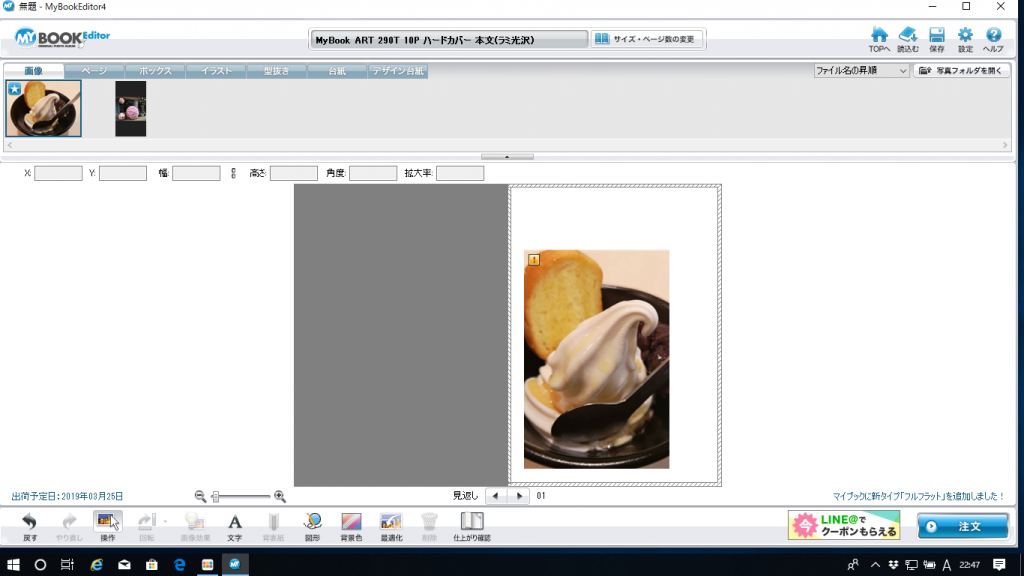
Task: Click the 背景色 (background color) icon
Action: pyautogui.click(x=350, y=522)
